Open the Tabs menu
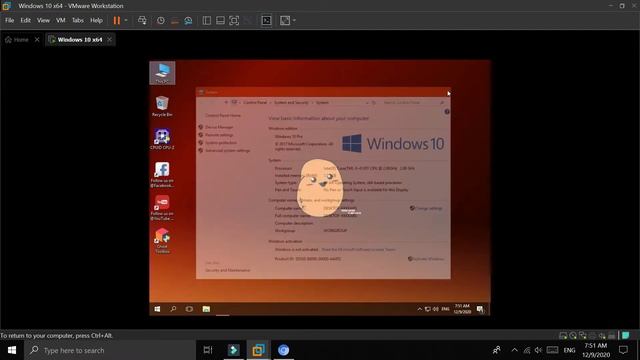Viewport: 640px width, 360px height. coord(78,20)
